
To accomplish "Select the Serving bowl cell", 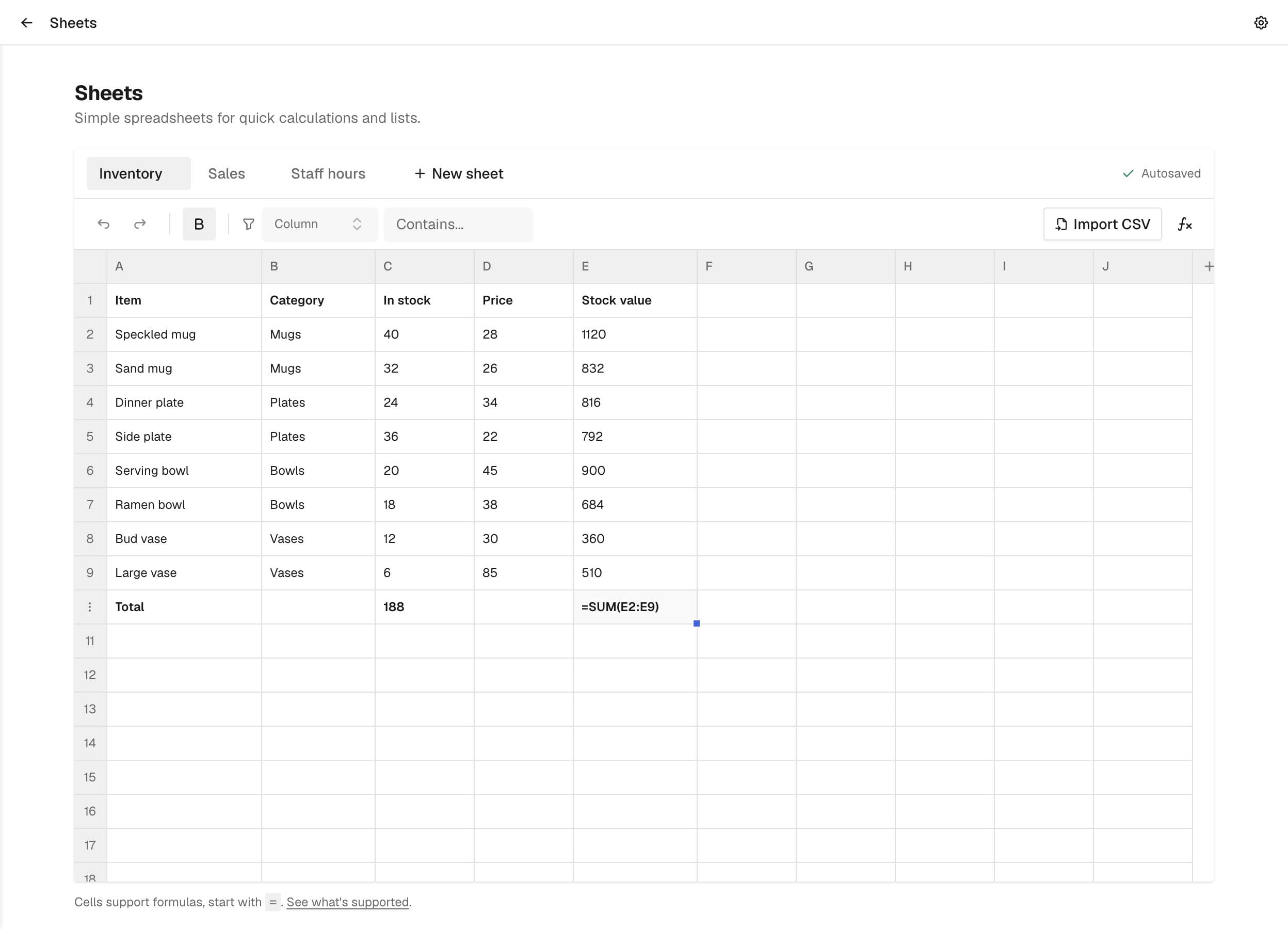I will [184, 471].
